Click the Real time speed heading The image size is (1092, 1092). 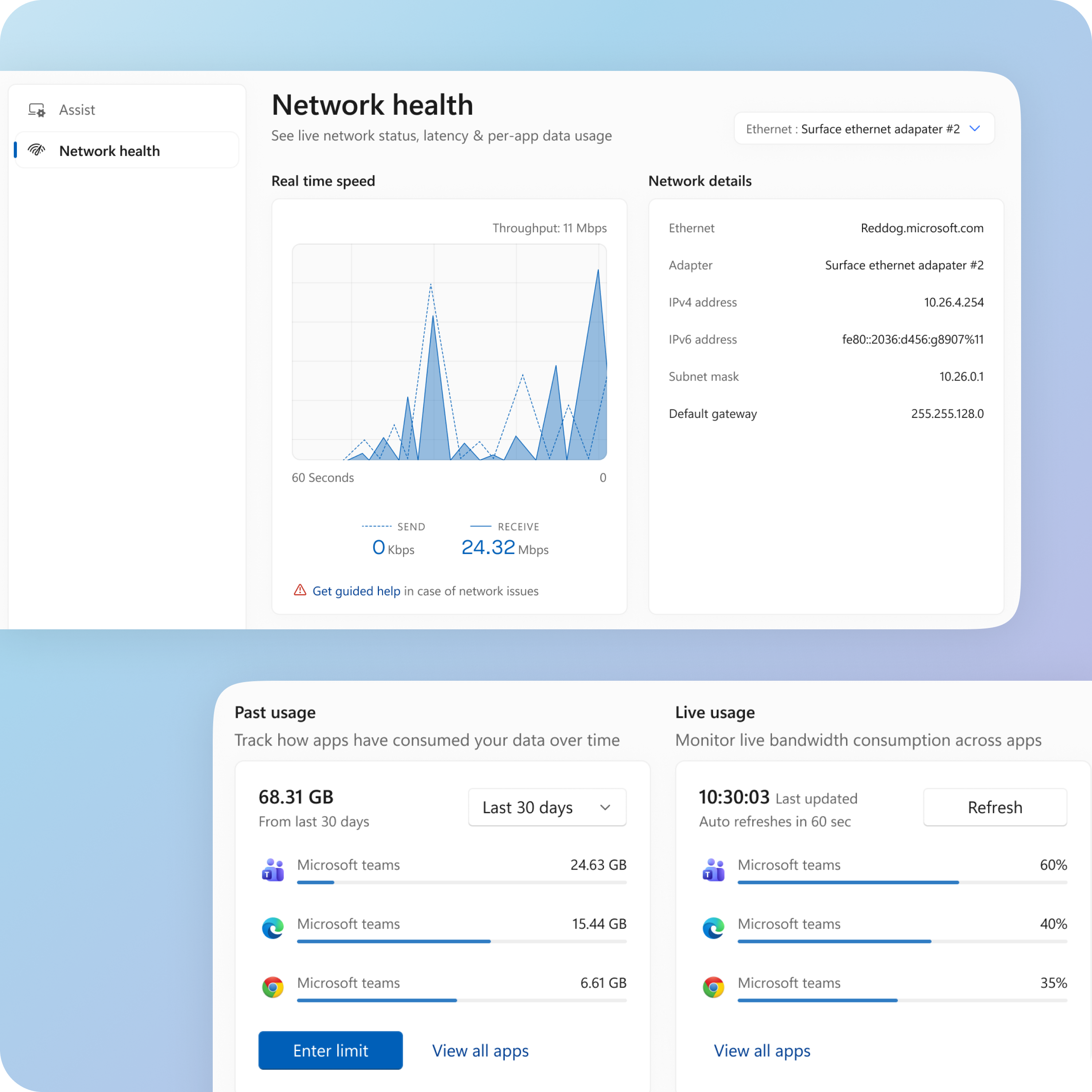coord(324,181)
